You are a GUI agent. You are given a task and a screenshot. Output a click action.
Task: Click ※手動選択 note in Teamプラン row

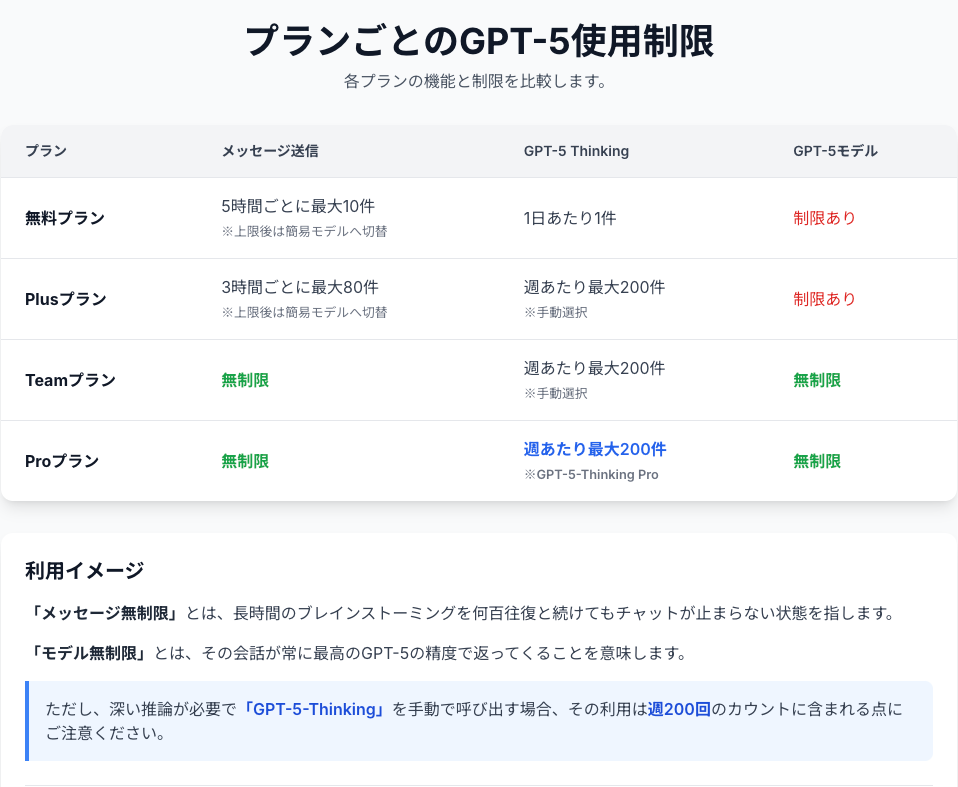pos(555,394)
